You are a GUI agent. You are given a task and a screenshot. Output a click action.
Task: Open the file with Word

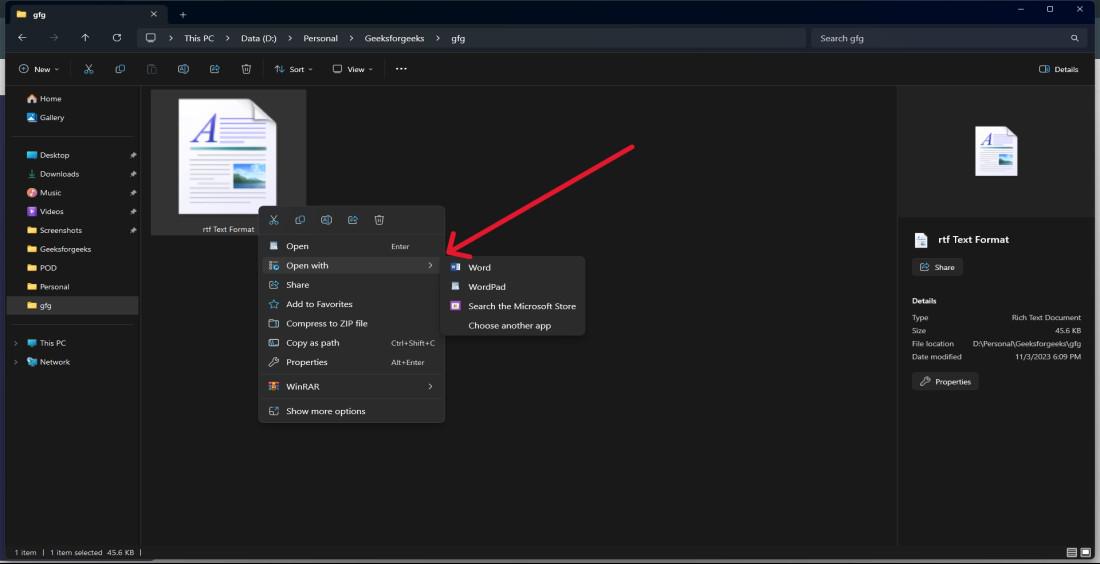(512, 267)
